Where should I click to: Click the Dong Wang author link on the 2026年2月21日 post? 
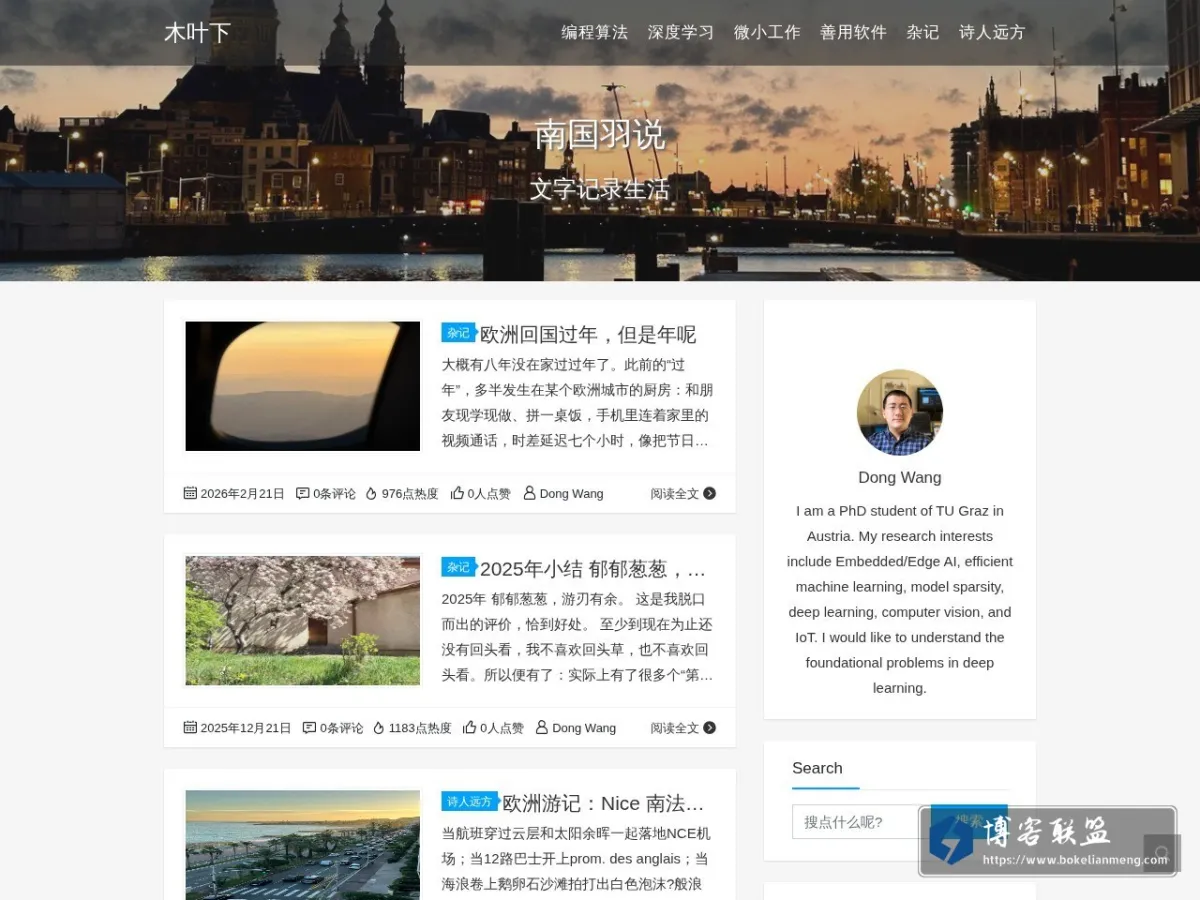[x=572, y=493]
